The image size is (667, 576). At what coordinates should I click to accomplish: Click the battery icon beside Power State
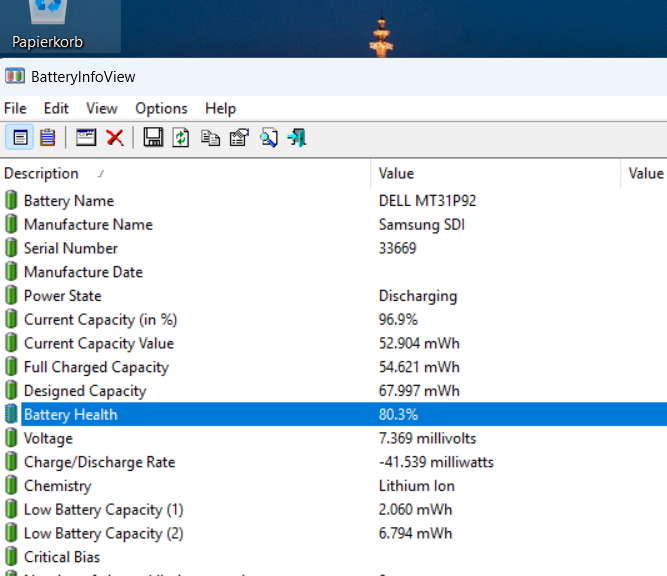click(11, 296)
